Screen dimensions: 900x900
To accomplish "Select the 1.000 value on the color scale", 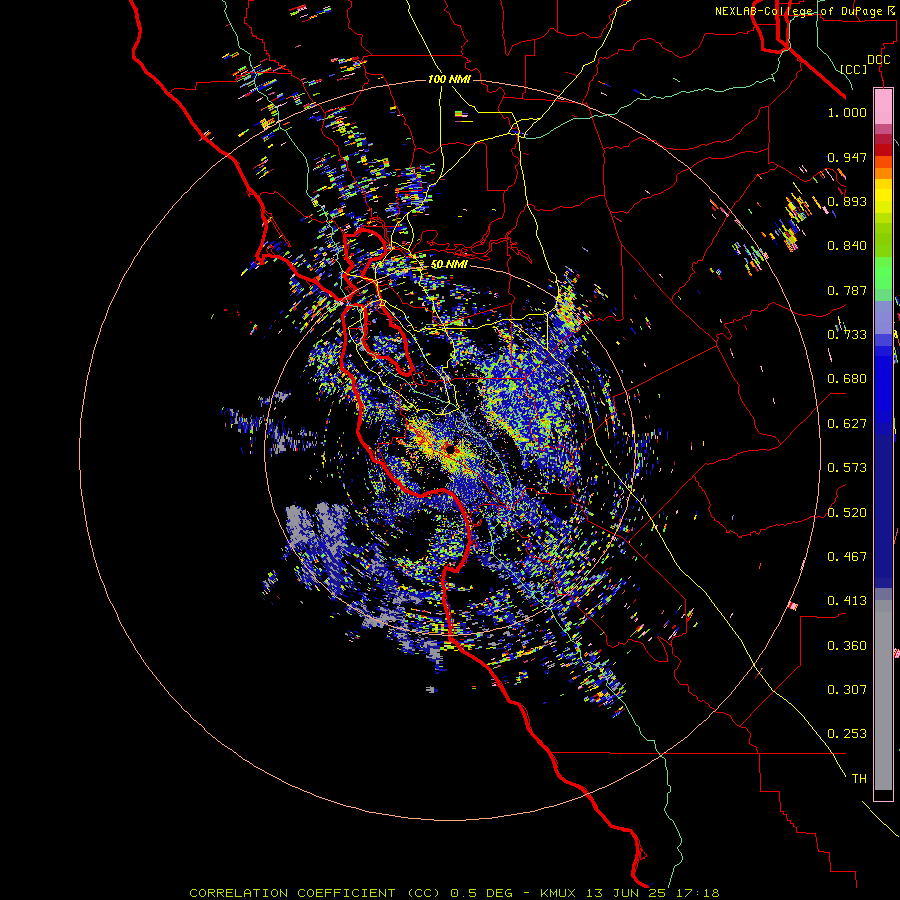I will (847, 112).
